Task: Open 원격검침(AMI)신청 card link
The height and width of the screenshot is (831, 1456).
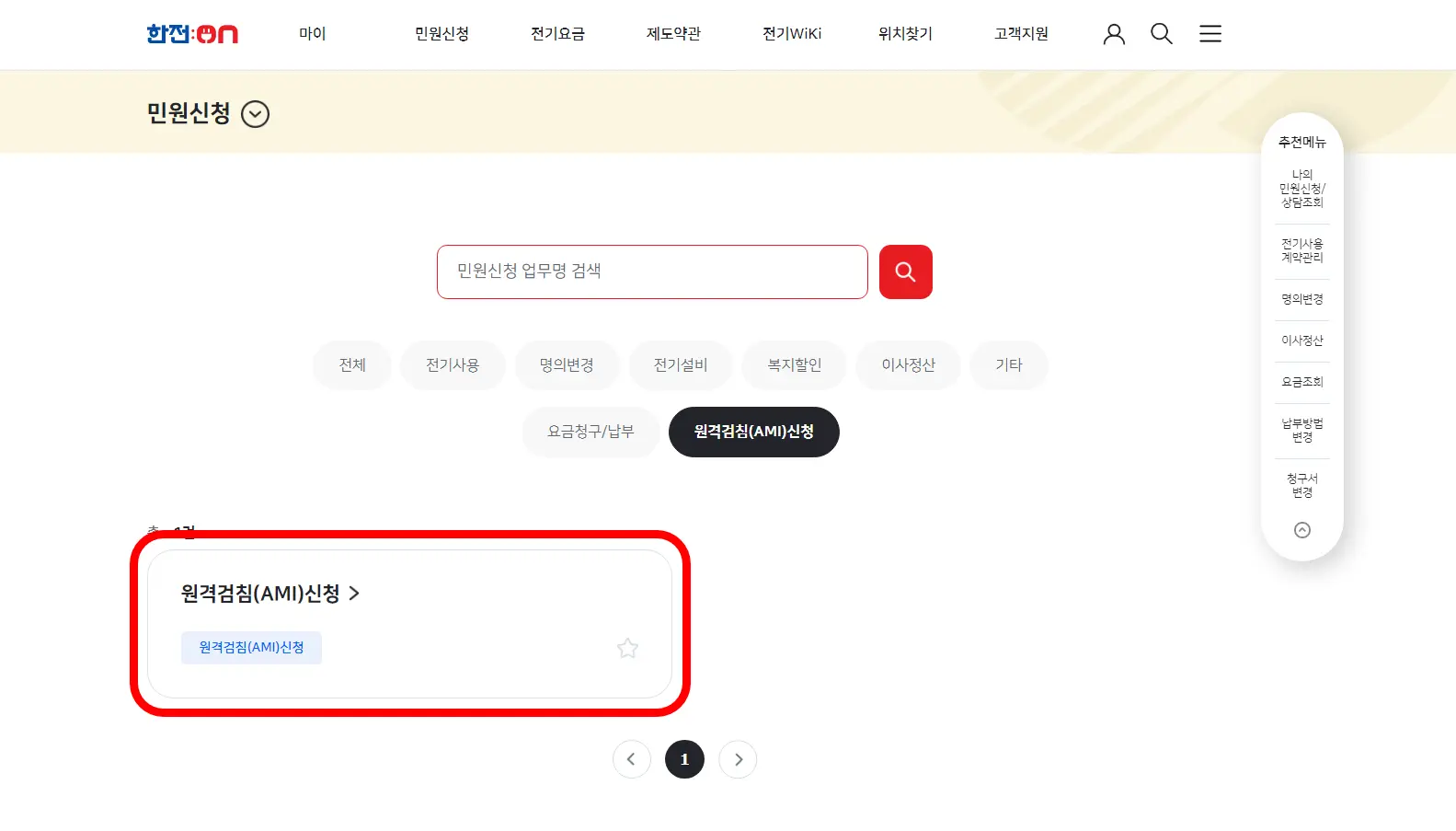Action: click(269, 594)
